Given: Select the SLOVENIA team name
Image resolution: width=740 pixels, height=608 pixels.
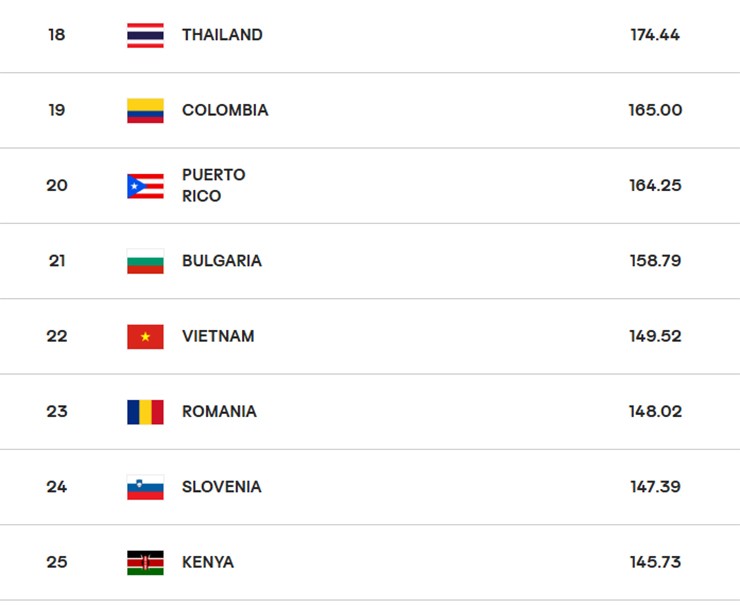Looking at the screenshot, I should [x=222, y=487].
